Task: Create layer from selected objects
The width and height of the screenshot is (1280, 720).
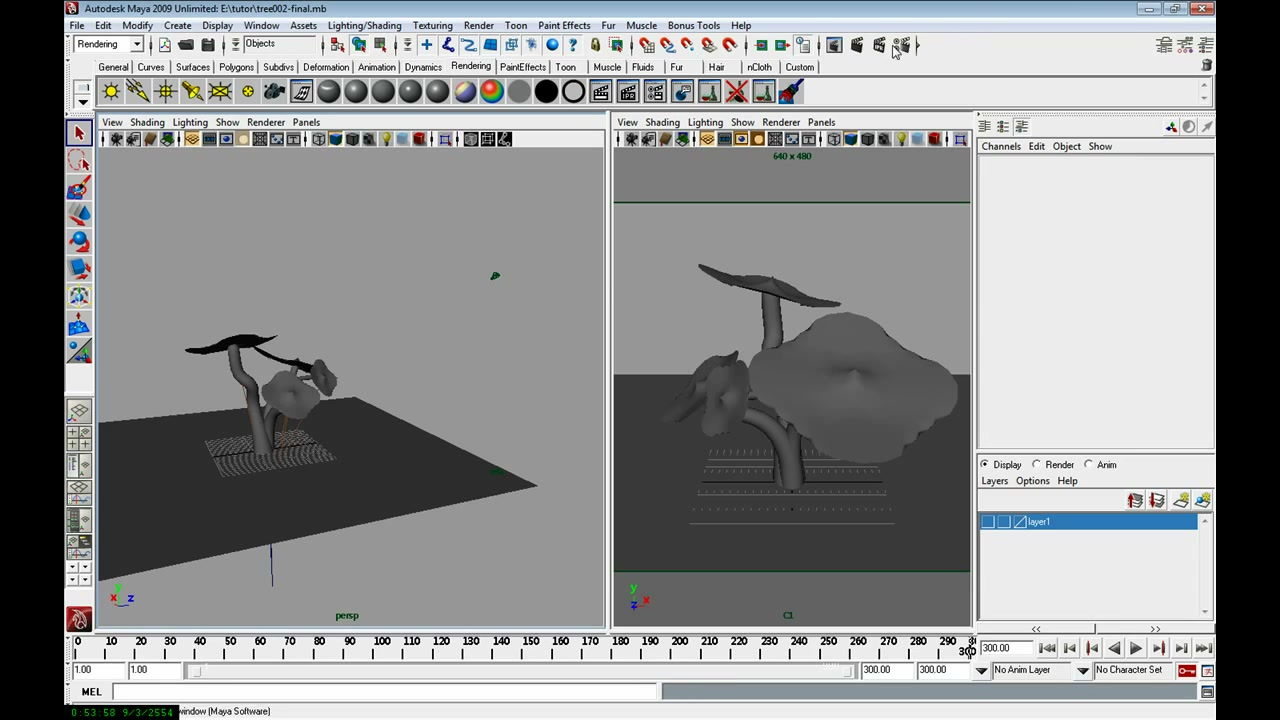Action: point(1203,500)
